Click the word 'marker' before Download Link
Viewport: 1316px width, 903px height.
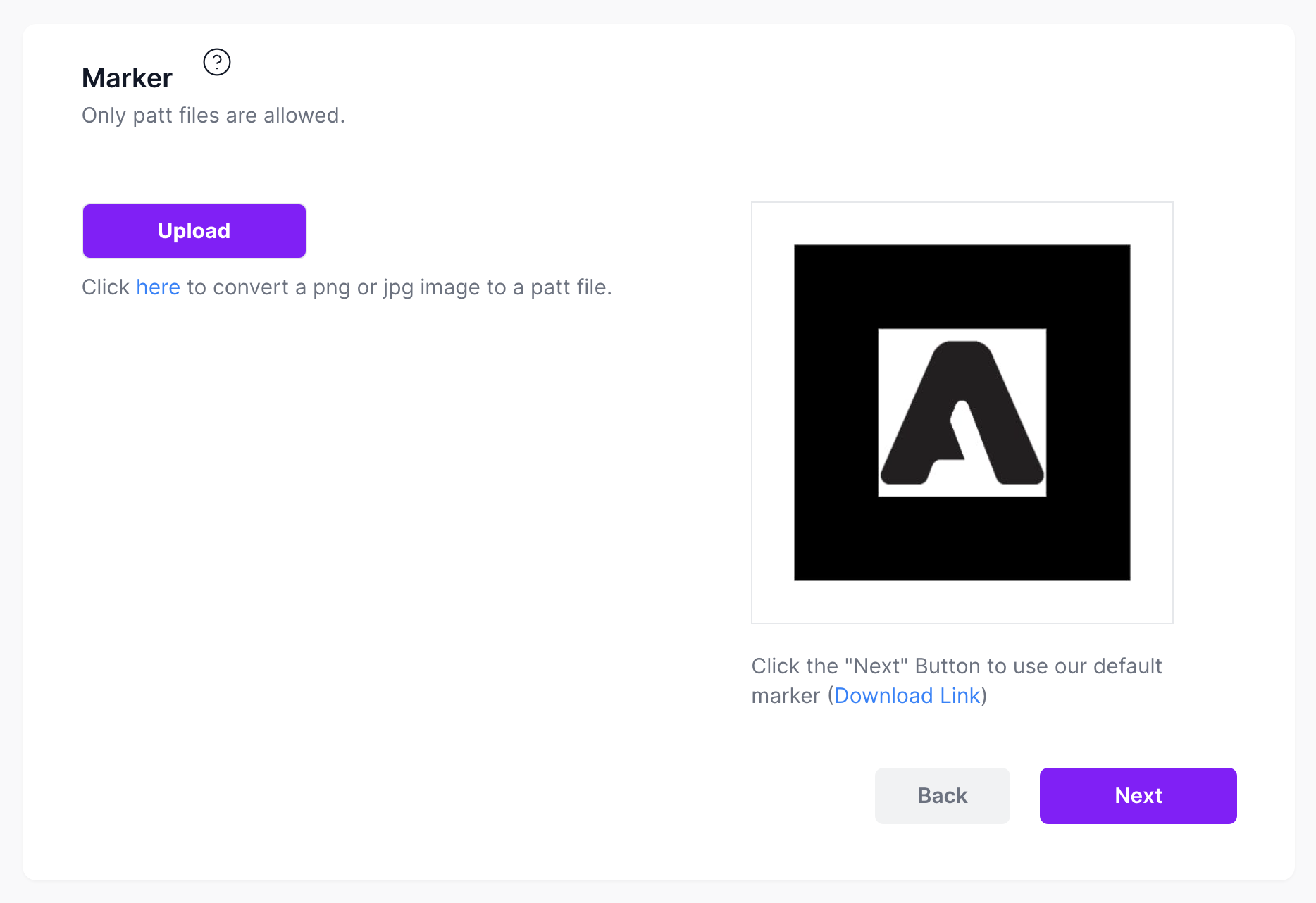(786, 696)
